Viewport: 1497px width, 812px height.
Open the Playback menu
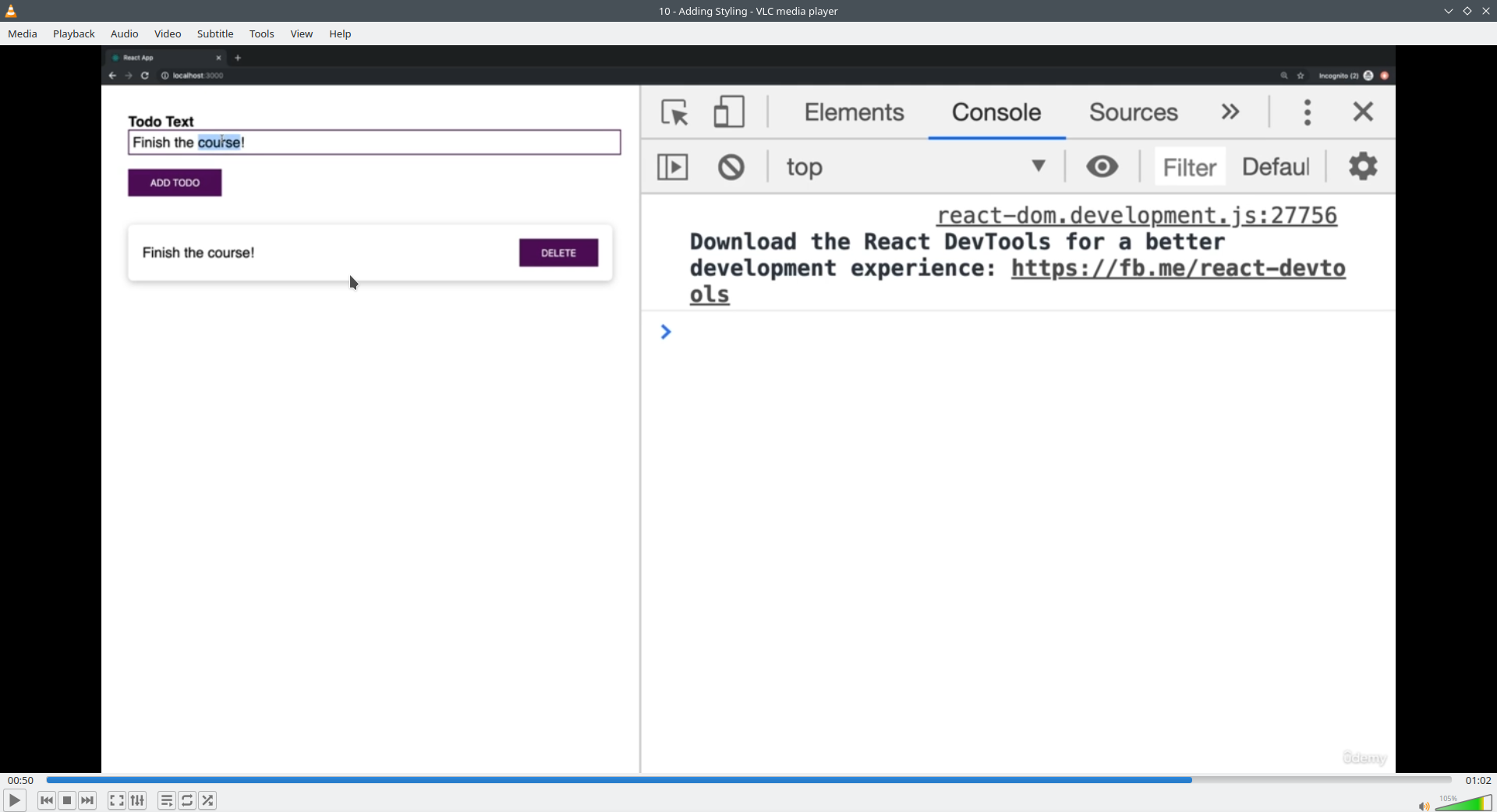(74, 34)
